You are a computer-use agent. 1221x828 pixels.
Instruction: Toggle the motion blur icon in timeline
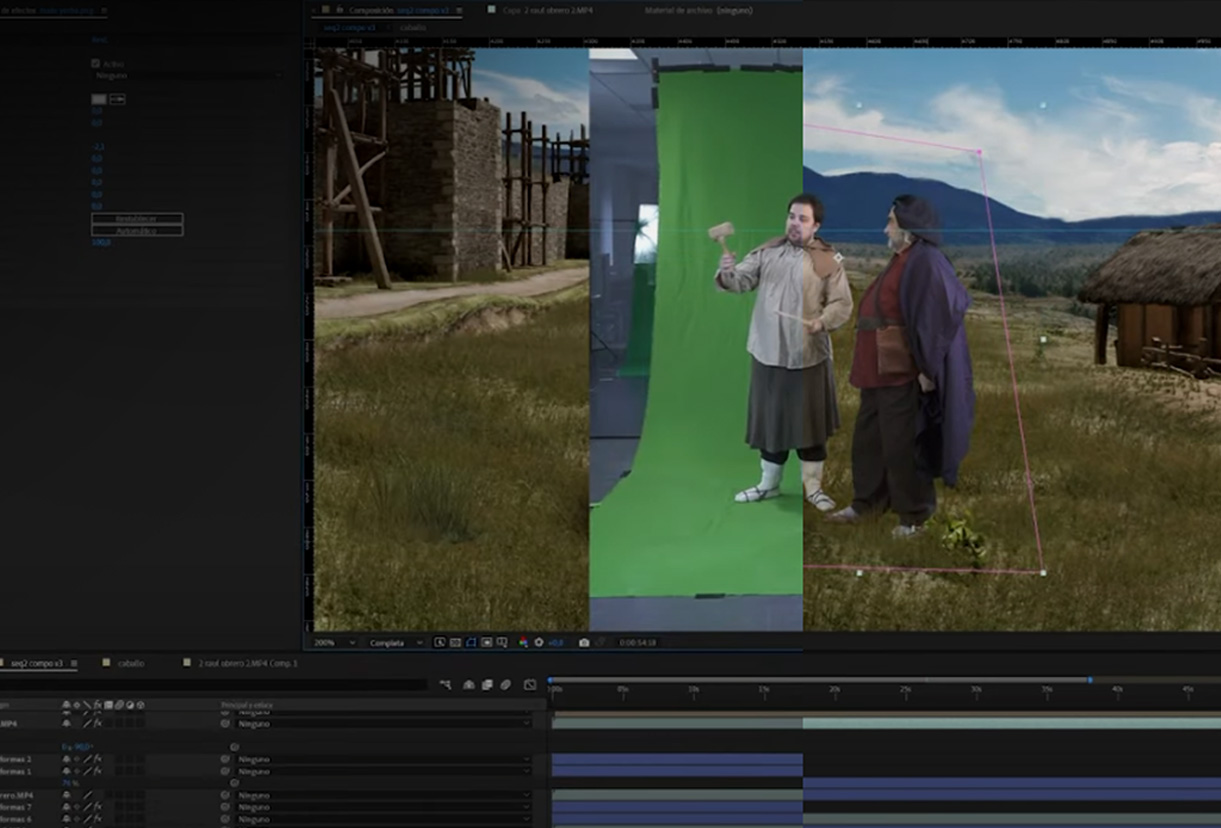coord(505,685)
